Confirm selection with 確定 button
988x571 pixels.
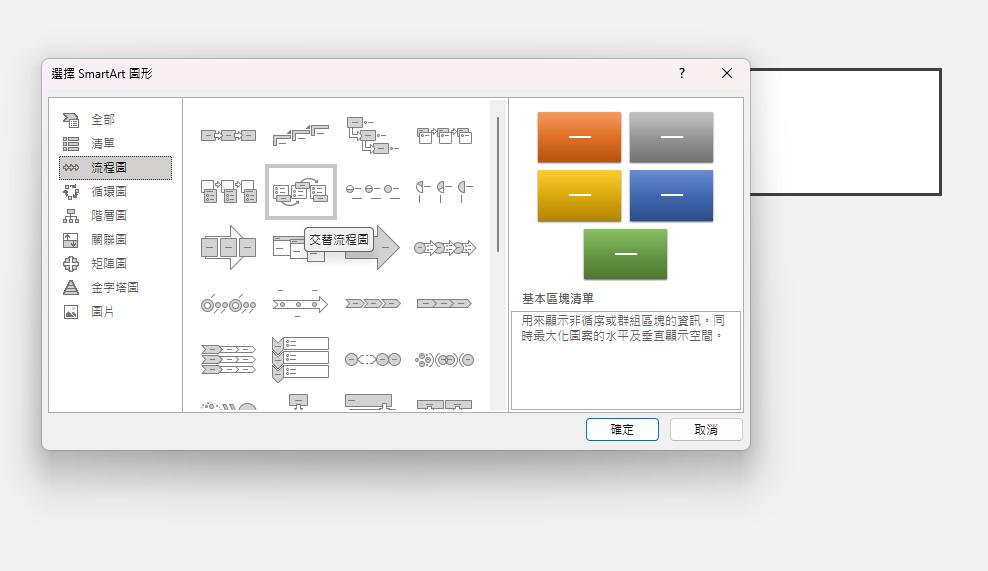pos(622,429)
